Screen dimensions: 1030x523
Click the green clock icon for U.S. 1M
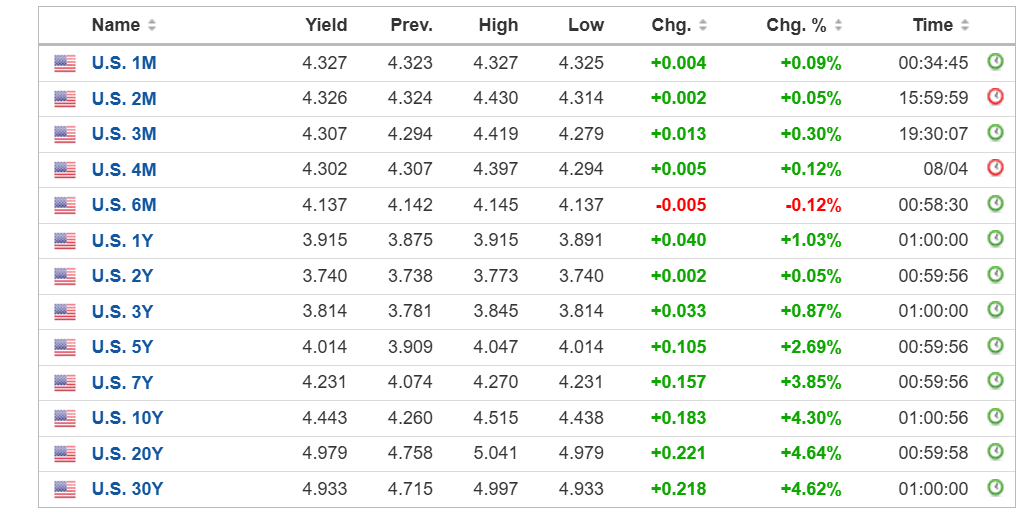click(x=995, y=62)
